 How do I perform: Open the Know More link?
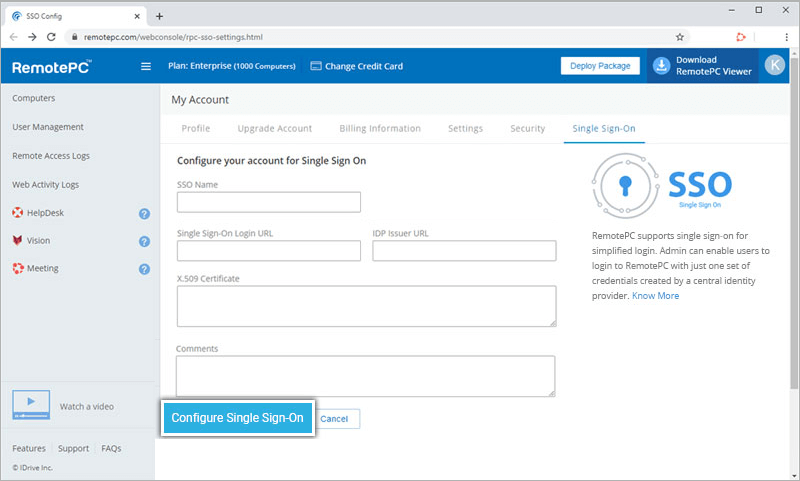(x=656, y=296)
